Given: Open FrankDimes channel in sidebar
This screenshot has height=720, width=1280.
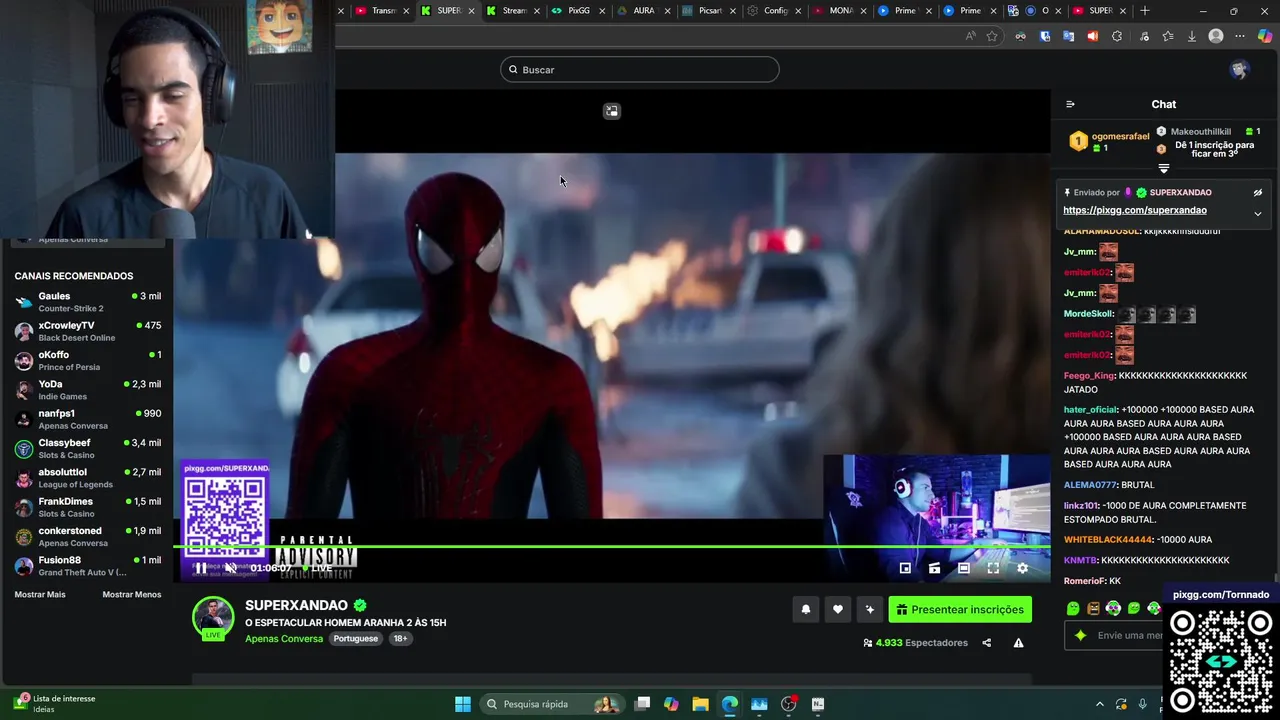Looking at the screenshot, I should pos(88,507).
